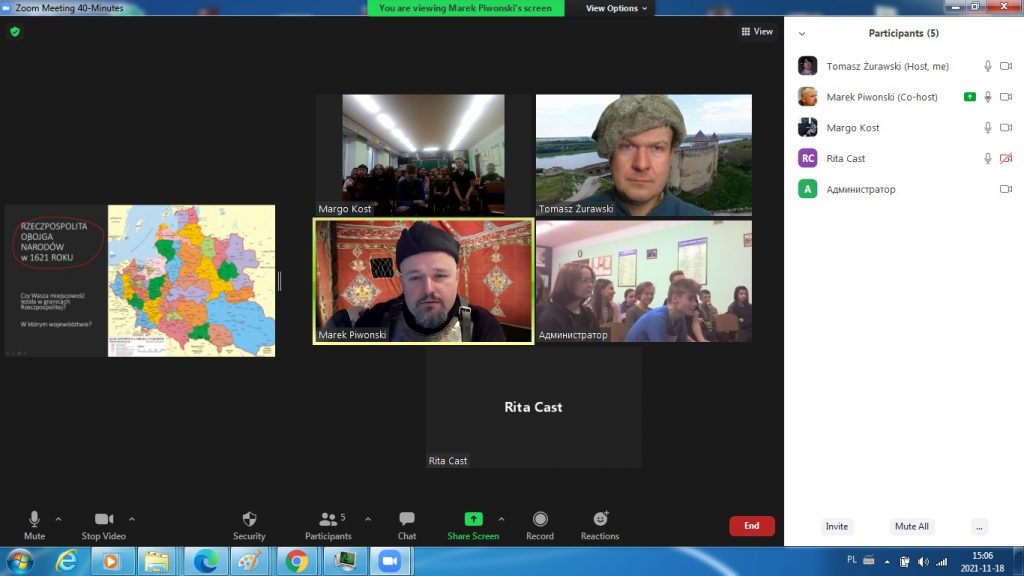This screenshot has width=1024, height=576.
Task: Open the Chat panel
Action: pyautogui.click(x=407, y=524)
